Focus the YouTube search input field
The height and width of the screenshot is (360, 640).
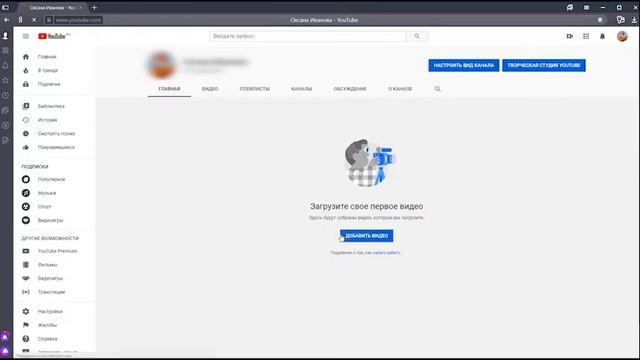pos(308,36)
